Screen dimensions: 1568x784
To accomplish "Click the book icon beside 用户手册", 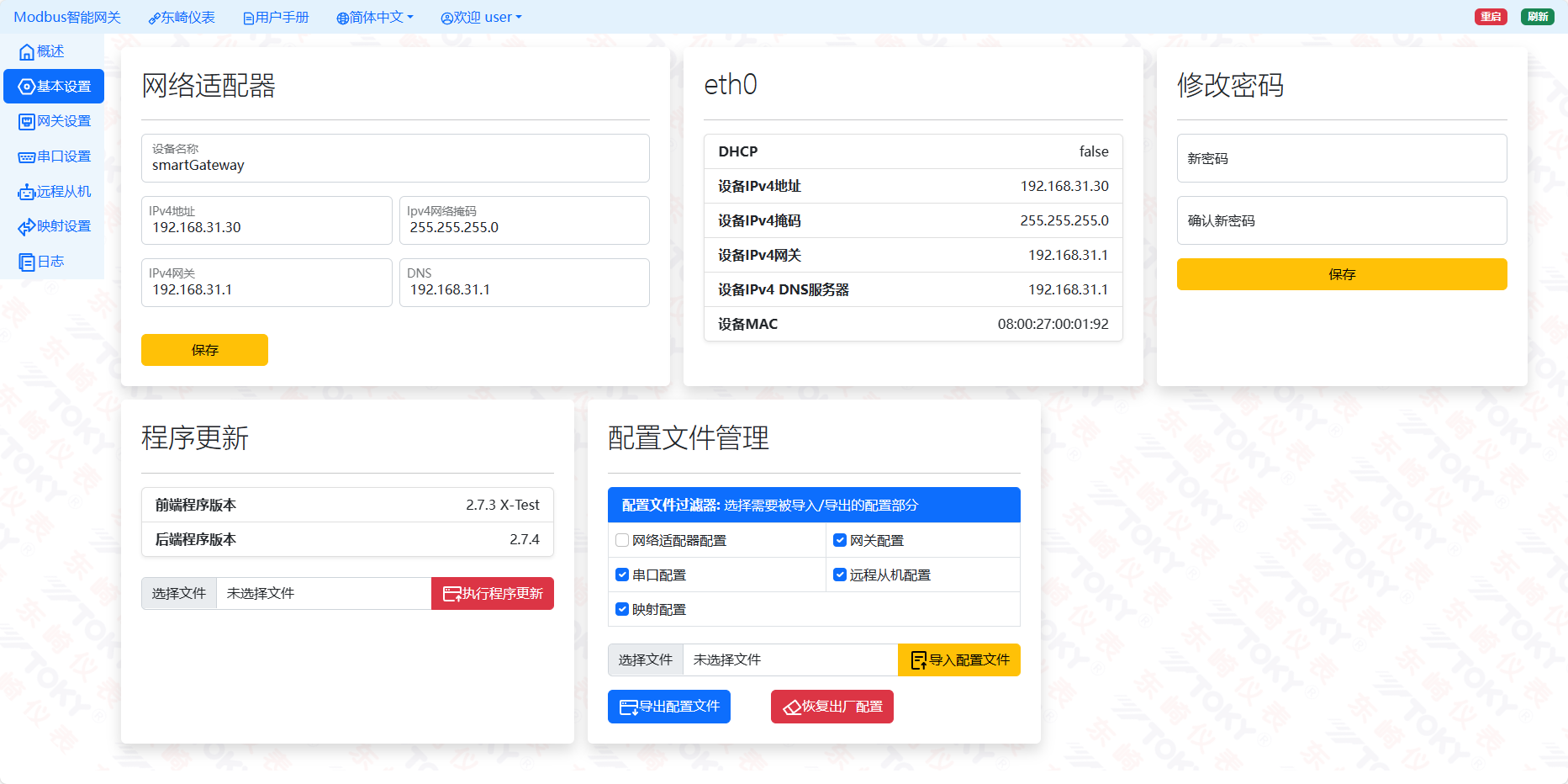I will coord(248,19).
